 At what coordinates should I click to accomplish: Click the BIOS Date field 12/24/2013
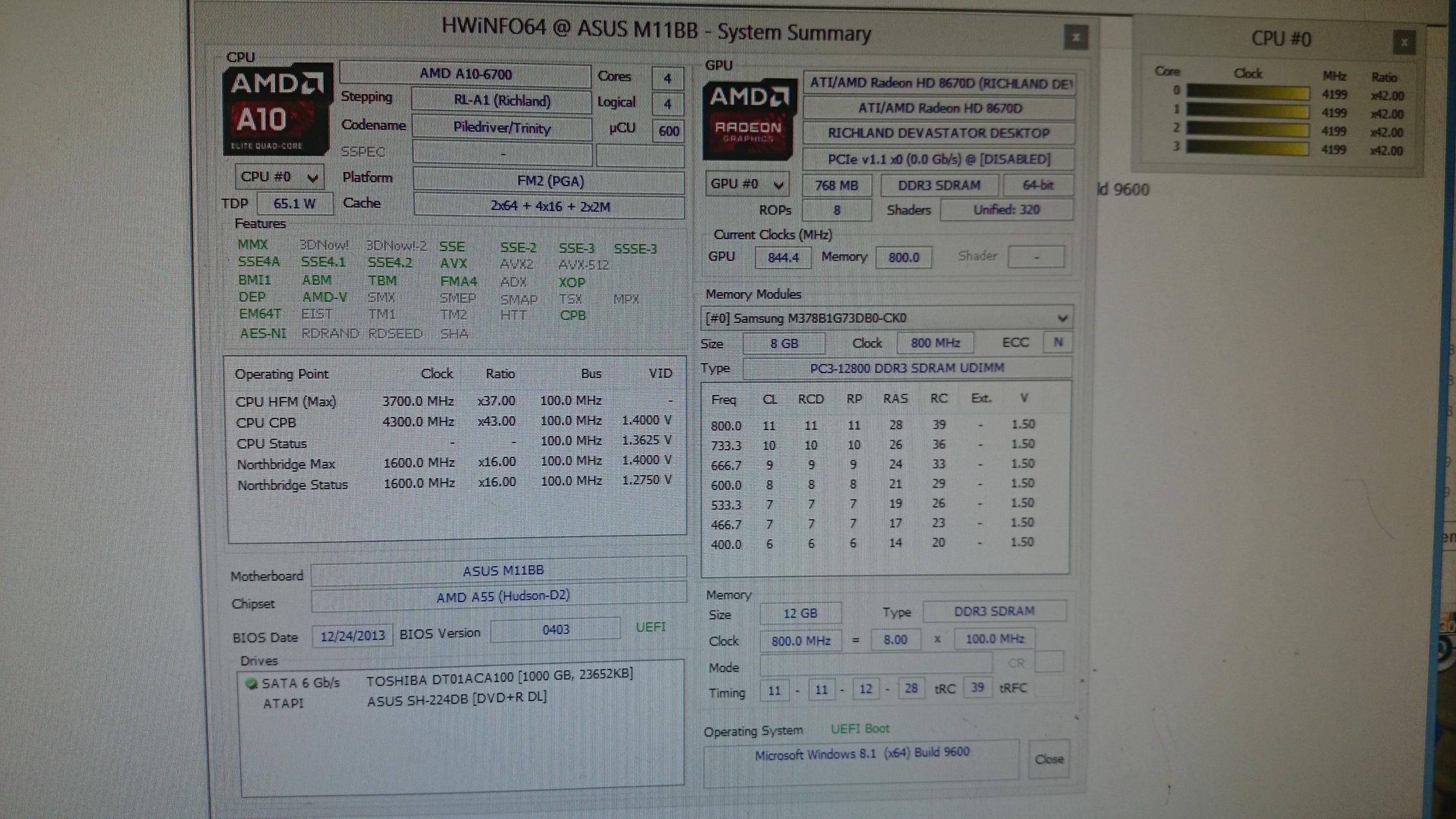(352, 636)
